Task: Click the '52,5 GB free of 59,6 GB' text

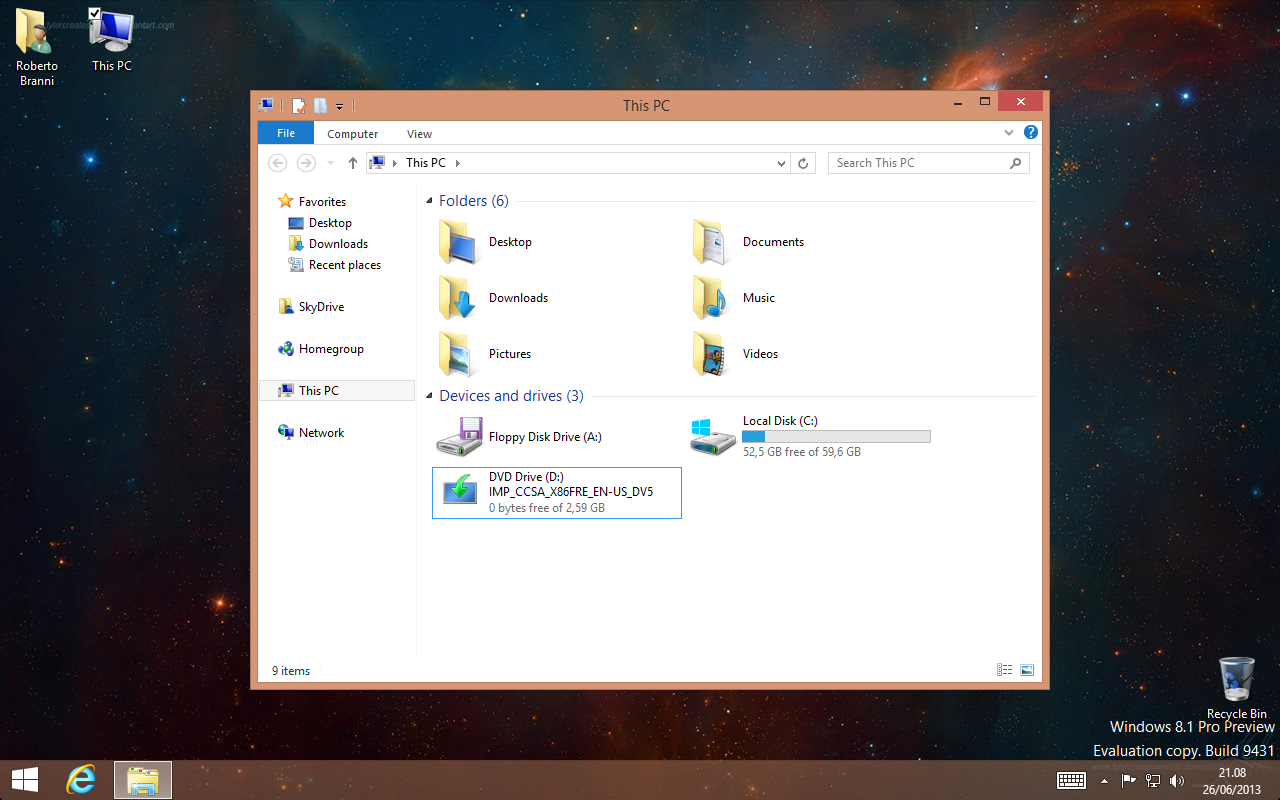Action: (801, 452)
